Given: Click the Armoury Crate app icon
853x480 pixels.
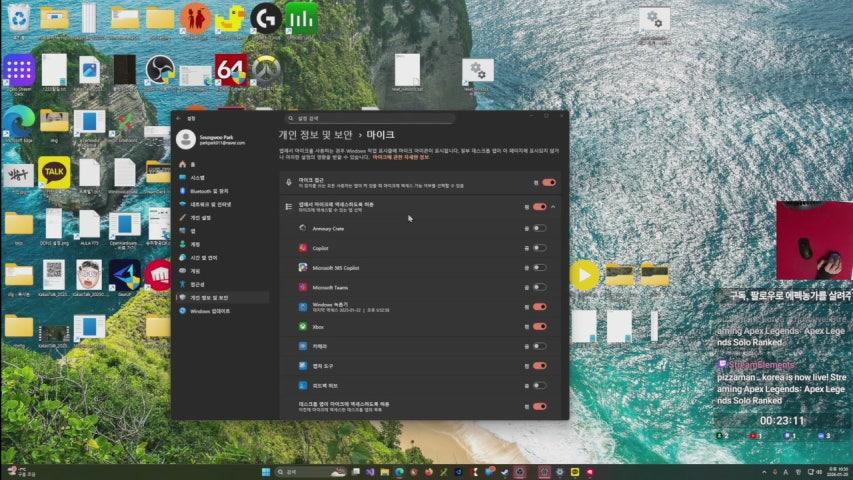Looking at the screenshot, I should [x=303, y=229].
